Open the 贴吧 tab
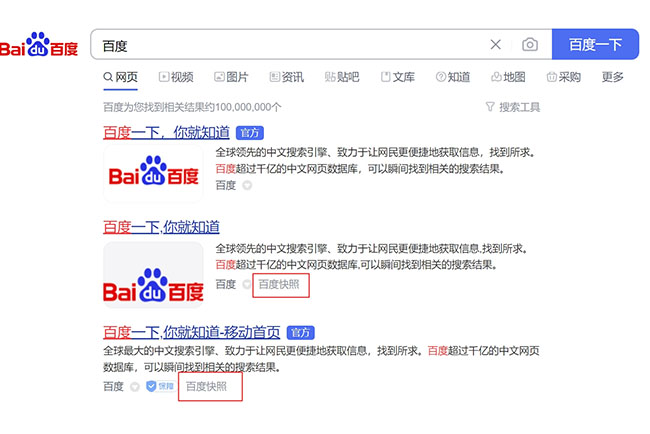The height and width of the screenshot is (434, 650). click(342, 77)
